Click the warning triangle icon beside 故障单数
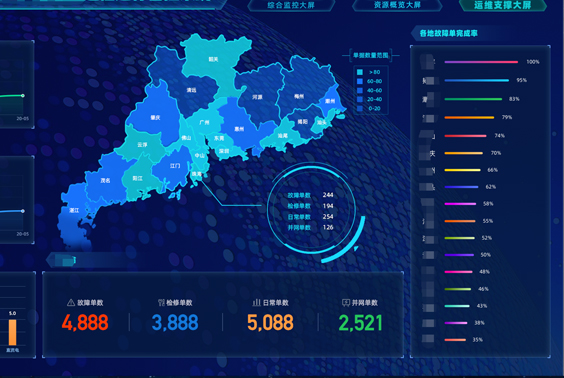 [71, 302]
